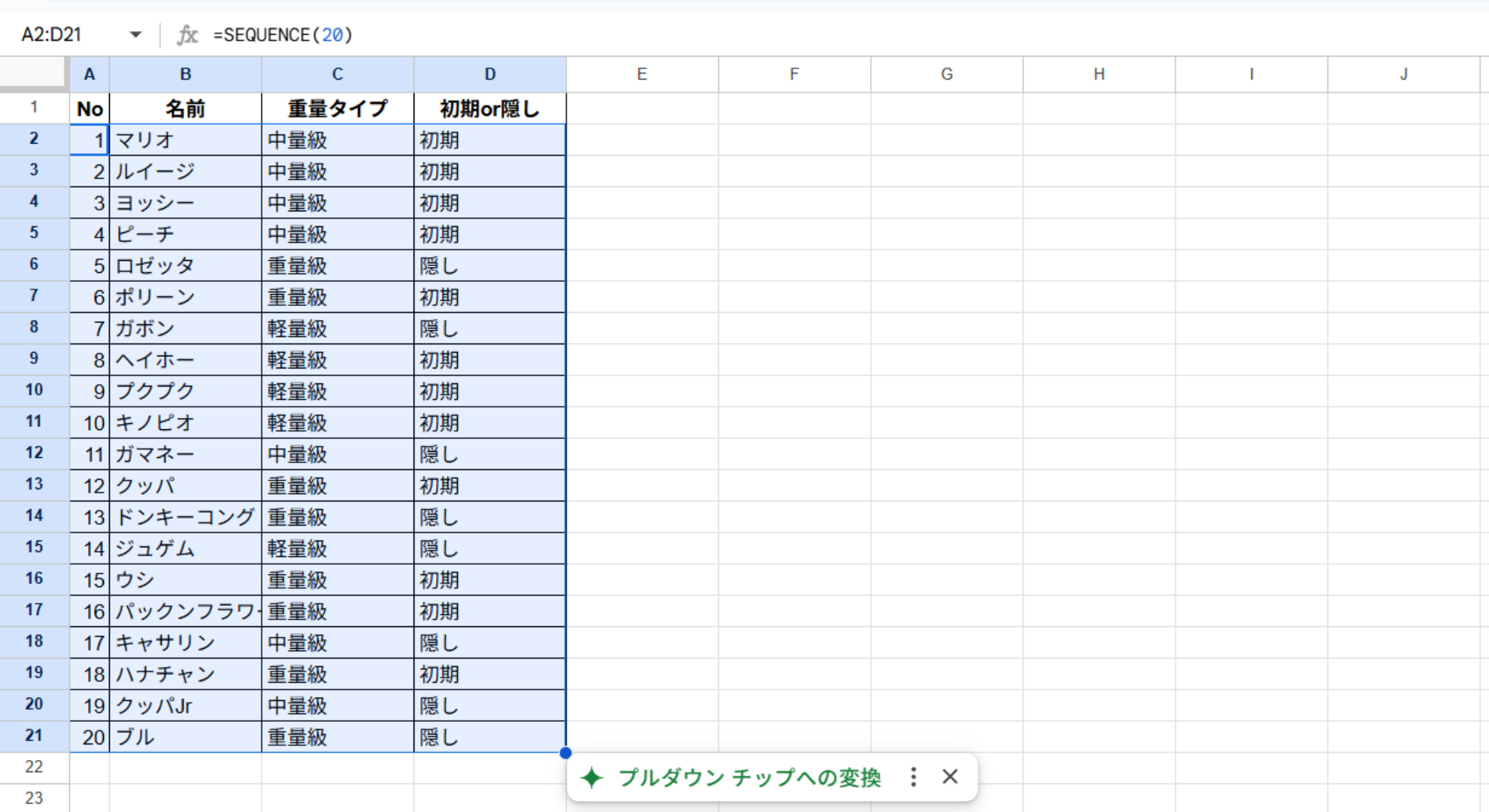Click プルダウン チップへの変換 suggestion
The width and height of the screenshot is (1489, 812).
(749, 777)
